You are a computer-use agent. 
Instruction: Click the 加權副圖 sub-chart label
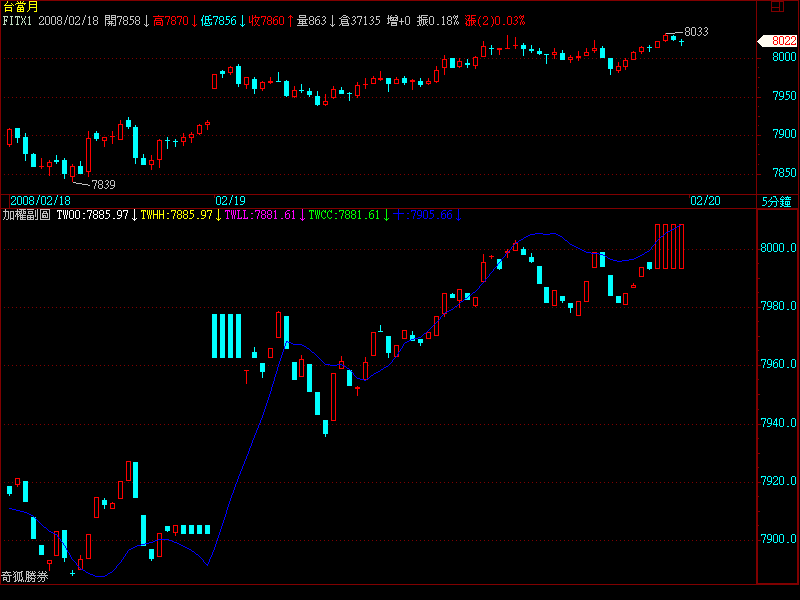point(26,215)
